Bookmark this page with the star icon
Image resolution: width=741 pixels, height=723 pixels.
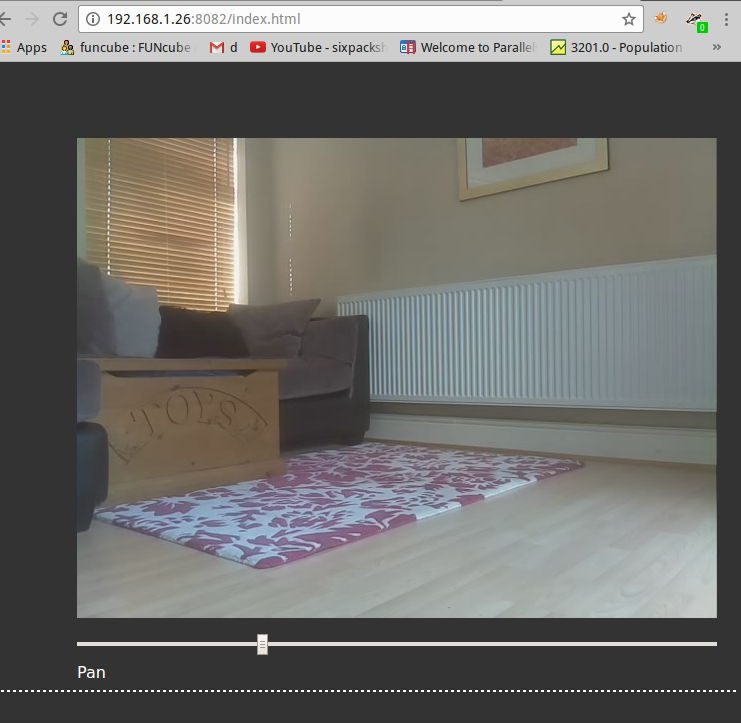[628, 19]
